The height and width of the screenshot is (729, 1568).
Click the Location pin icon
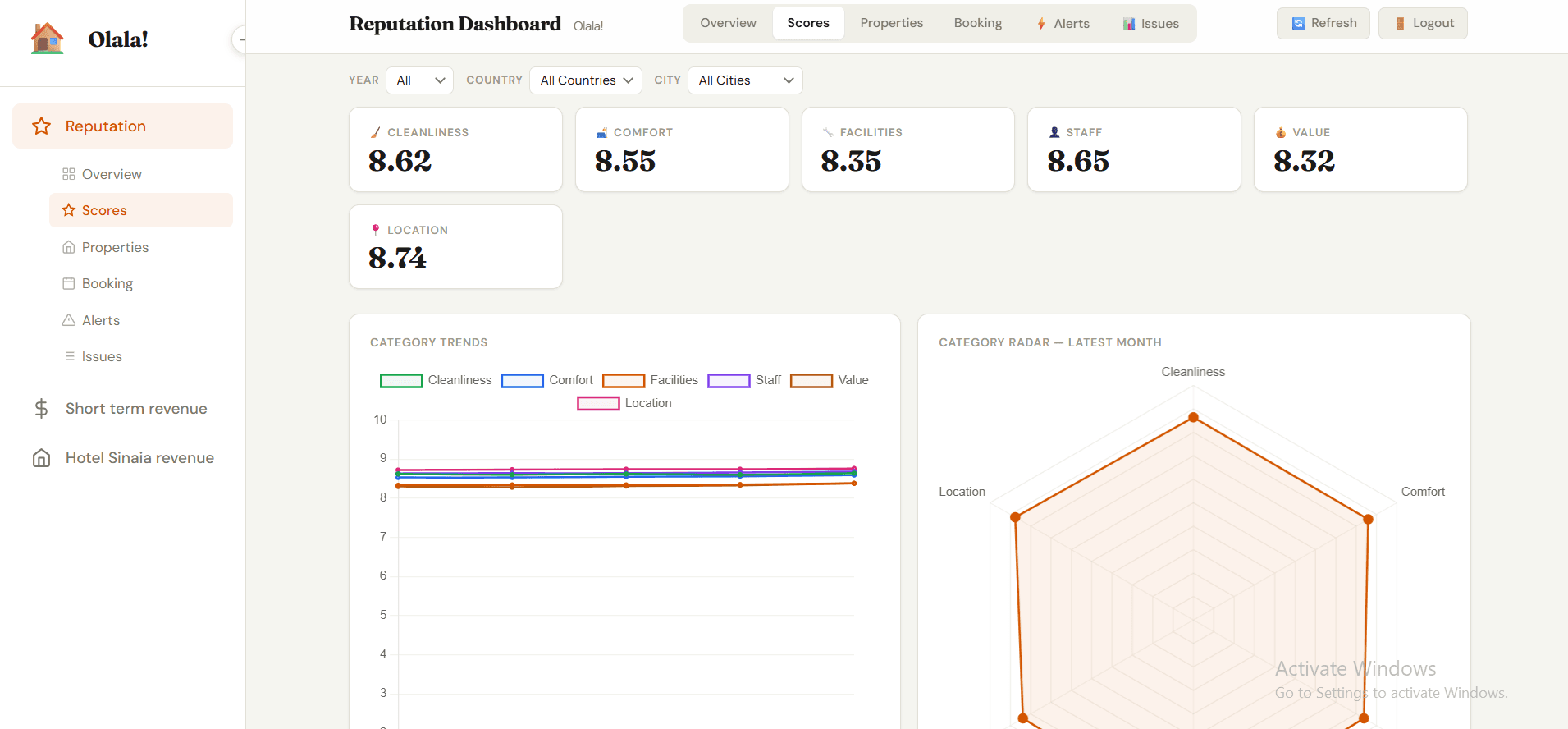[376, 230]
